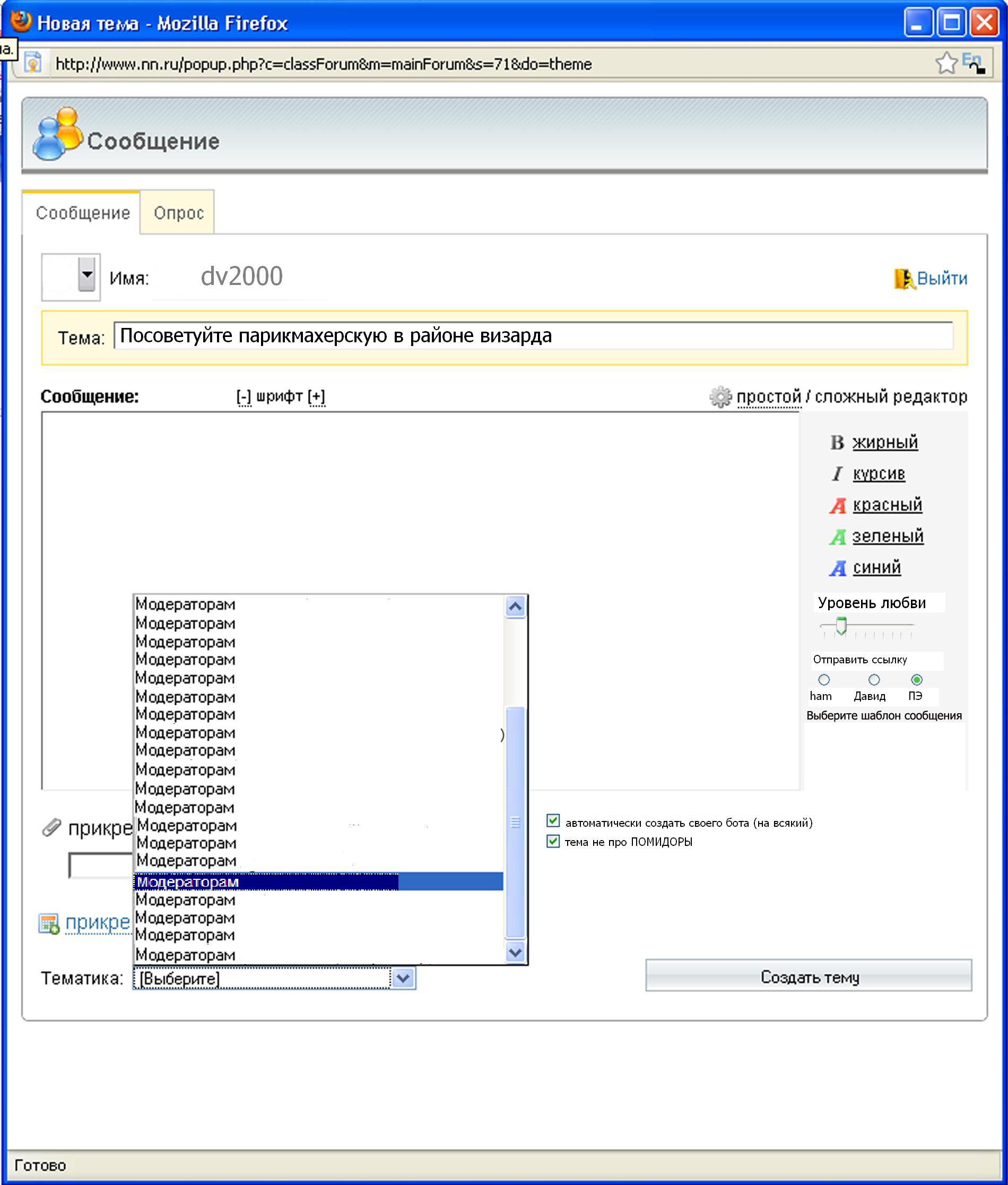Click the bold B icon
Image resolution: width=1008 pixels, height=1185 pixels.
coord(837,442)
